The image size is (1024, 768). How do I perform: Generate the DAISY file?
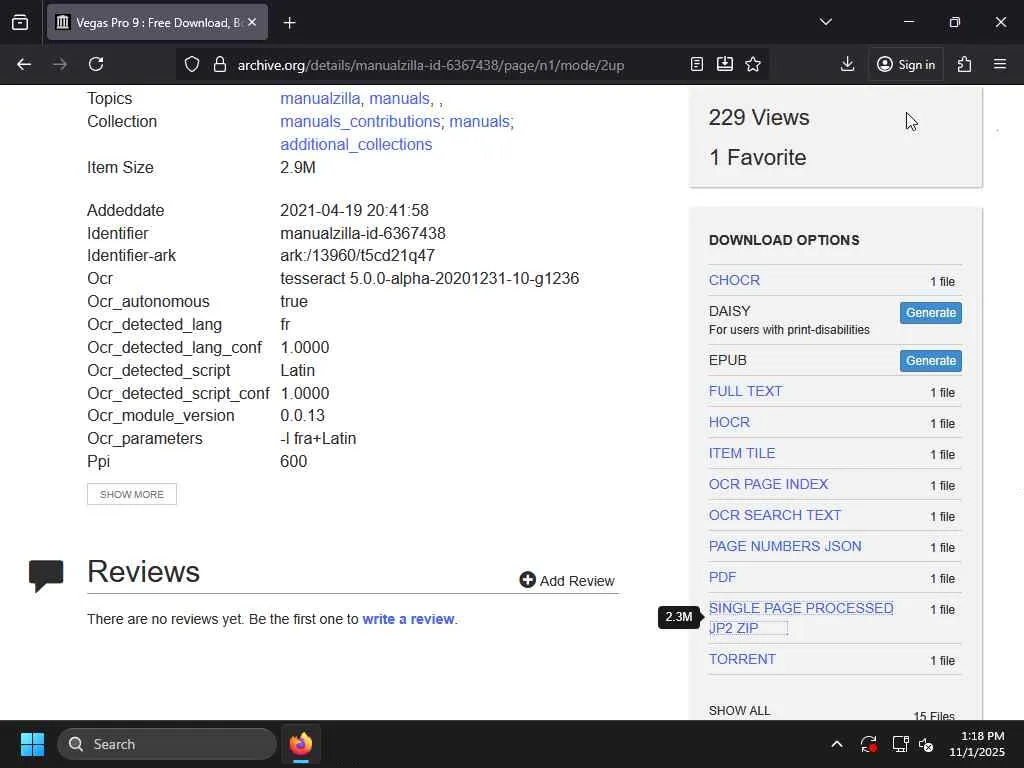[x=931, y=313]
